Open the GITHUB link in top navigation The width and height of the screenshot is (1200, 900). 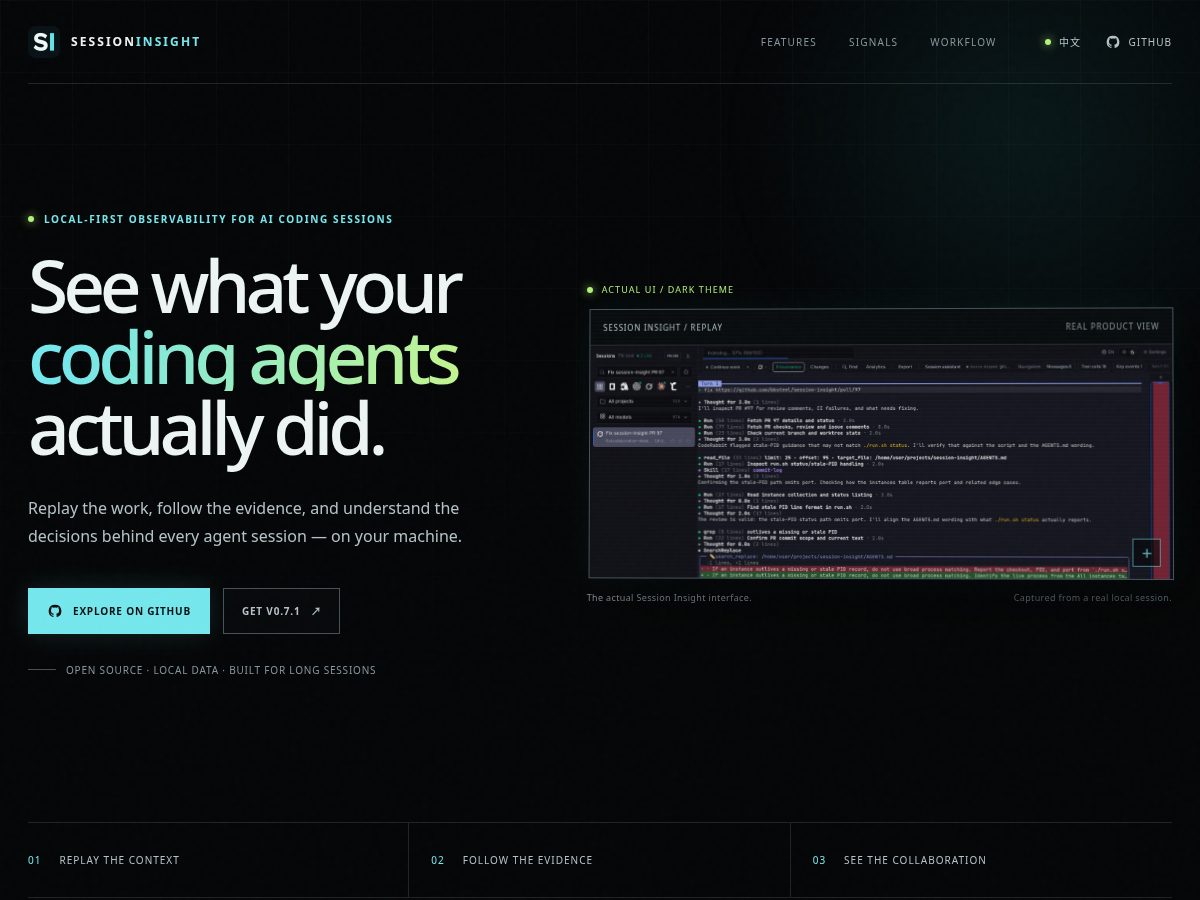[1139, 42]
